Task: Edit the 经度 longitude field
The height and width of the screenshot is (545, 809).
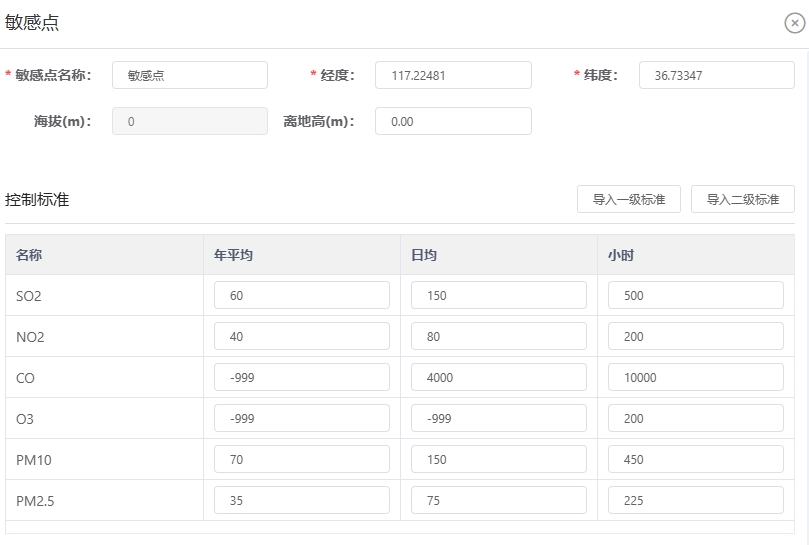Action: pos(453,75)
